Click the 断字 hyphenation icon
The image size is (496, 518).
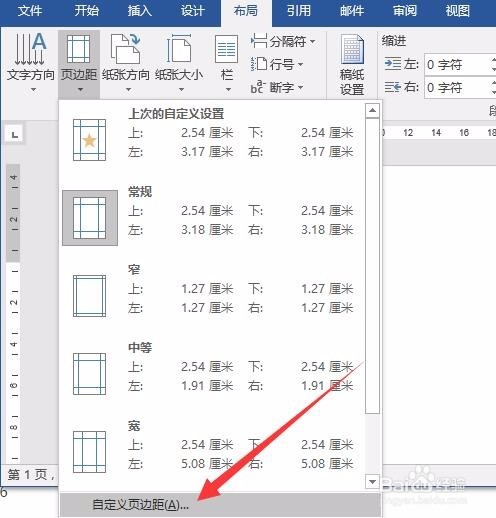point(258,87)
